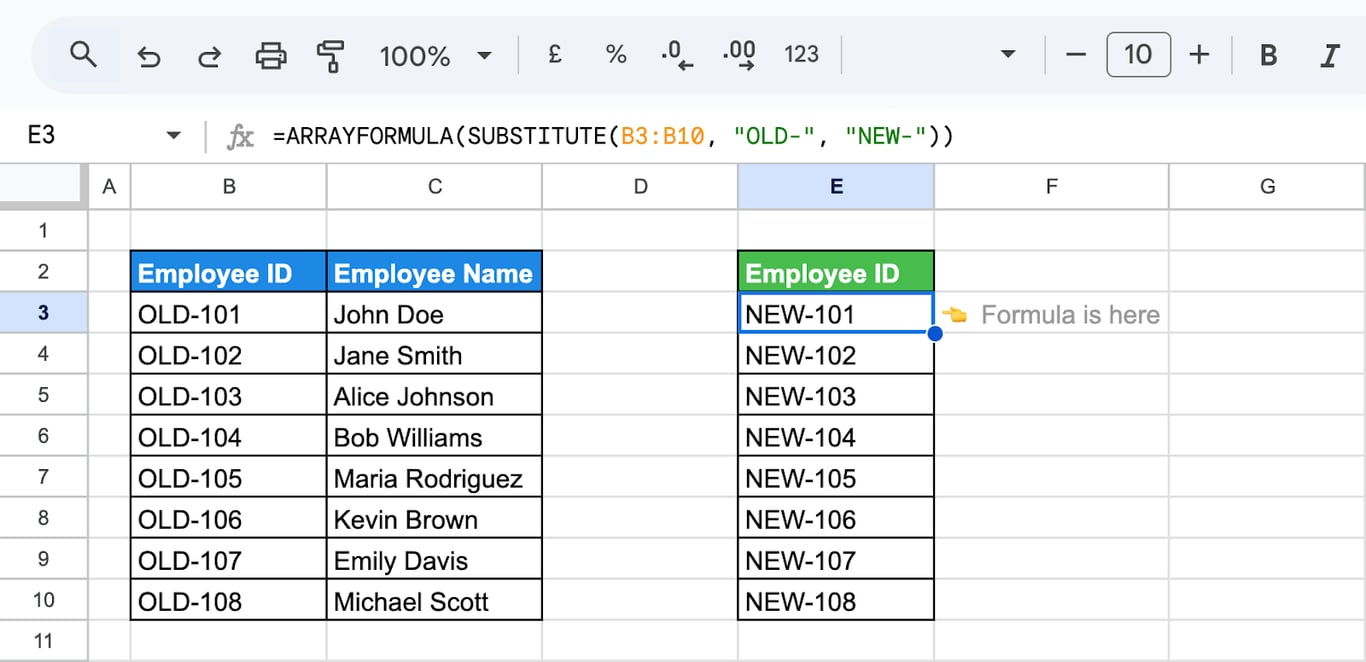Select cell containing NEW-107
Viewport: 1366px width, 662px height.
[836, 559]
